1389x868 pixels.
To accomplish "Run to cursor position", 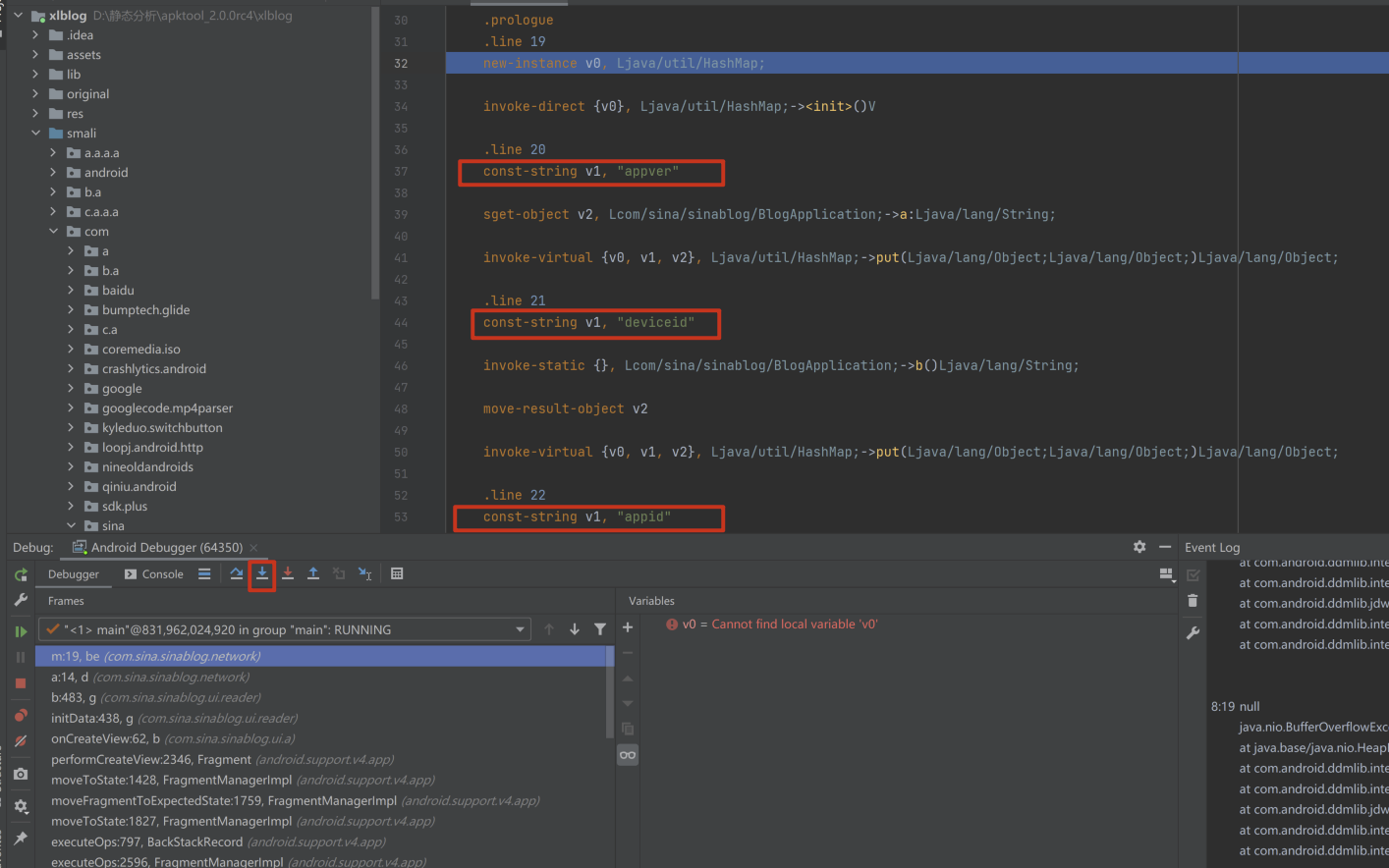I will (364, 573).
